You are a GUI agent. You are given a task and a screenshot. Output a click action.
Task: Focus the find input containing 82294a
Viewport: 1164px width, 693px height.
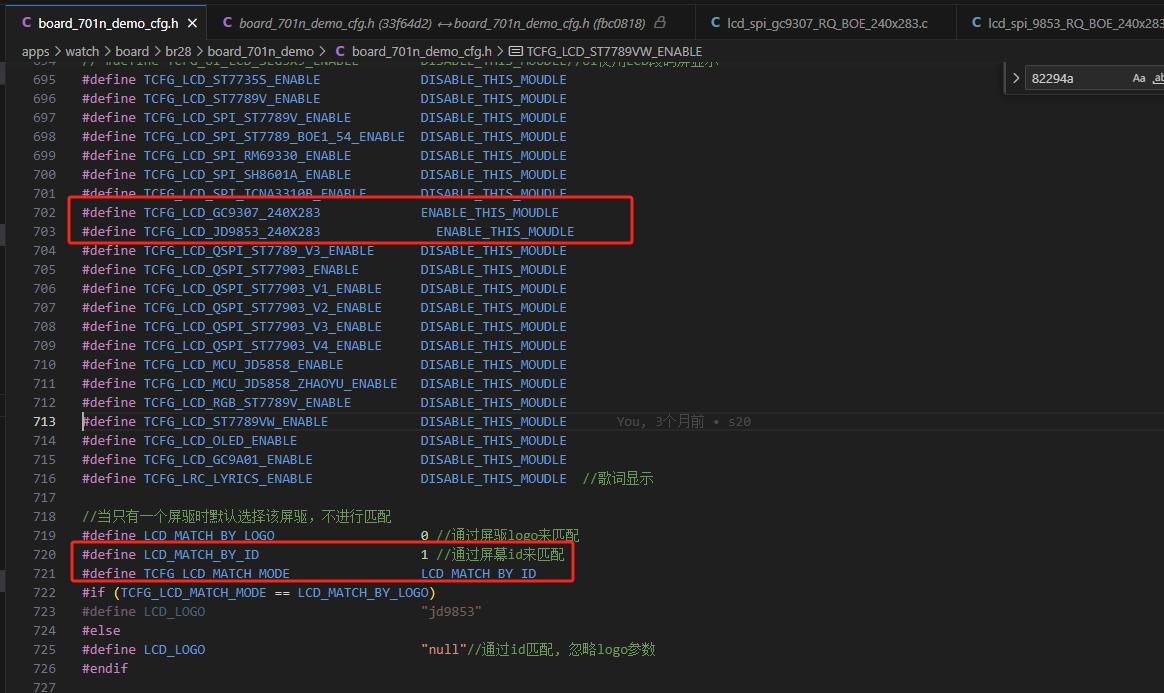tap(1076, 78)
